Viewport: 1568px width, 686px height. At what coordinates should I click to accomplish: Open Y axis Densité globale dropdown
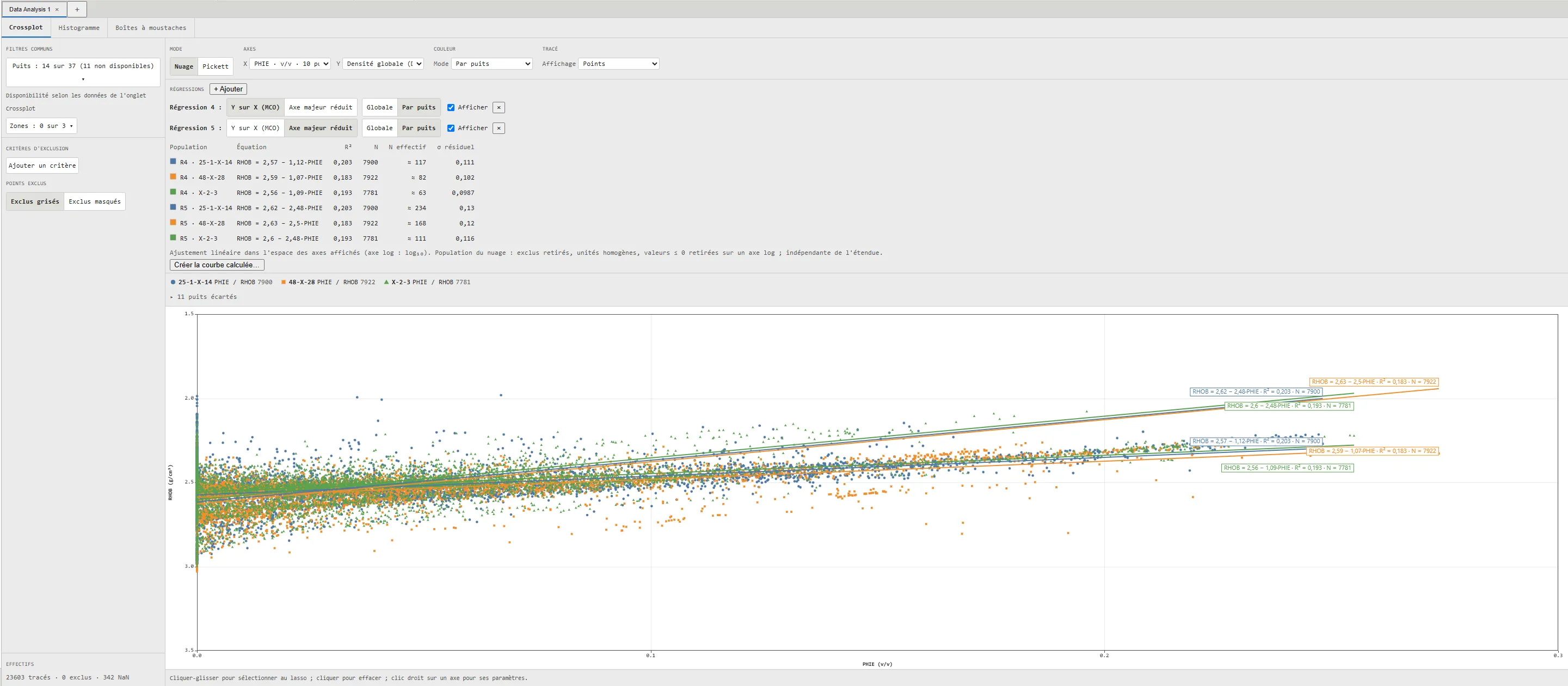383,64
